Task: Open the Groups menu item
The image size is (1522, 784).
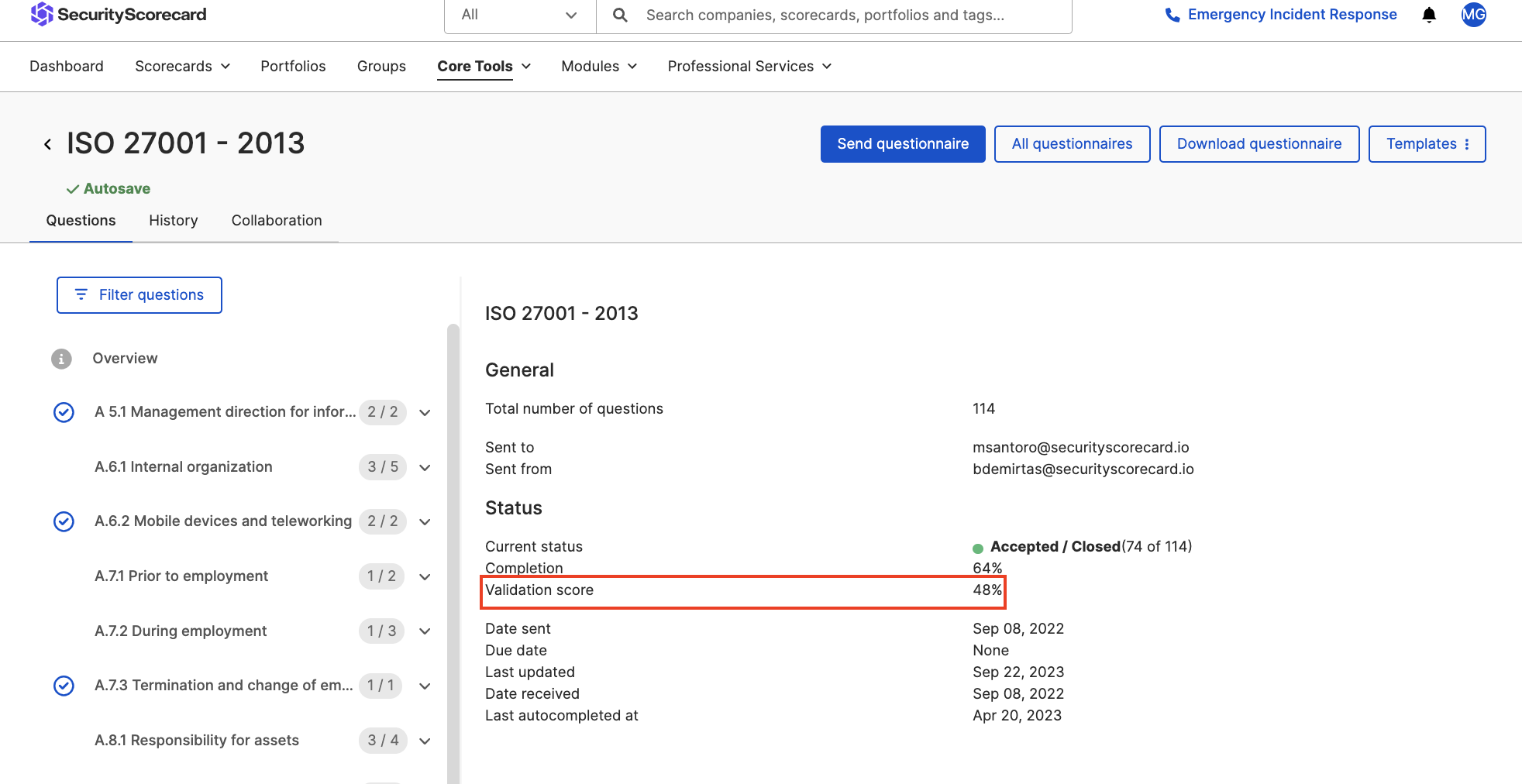Action: [x=381, y=67]
